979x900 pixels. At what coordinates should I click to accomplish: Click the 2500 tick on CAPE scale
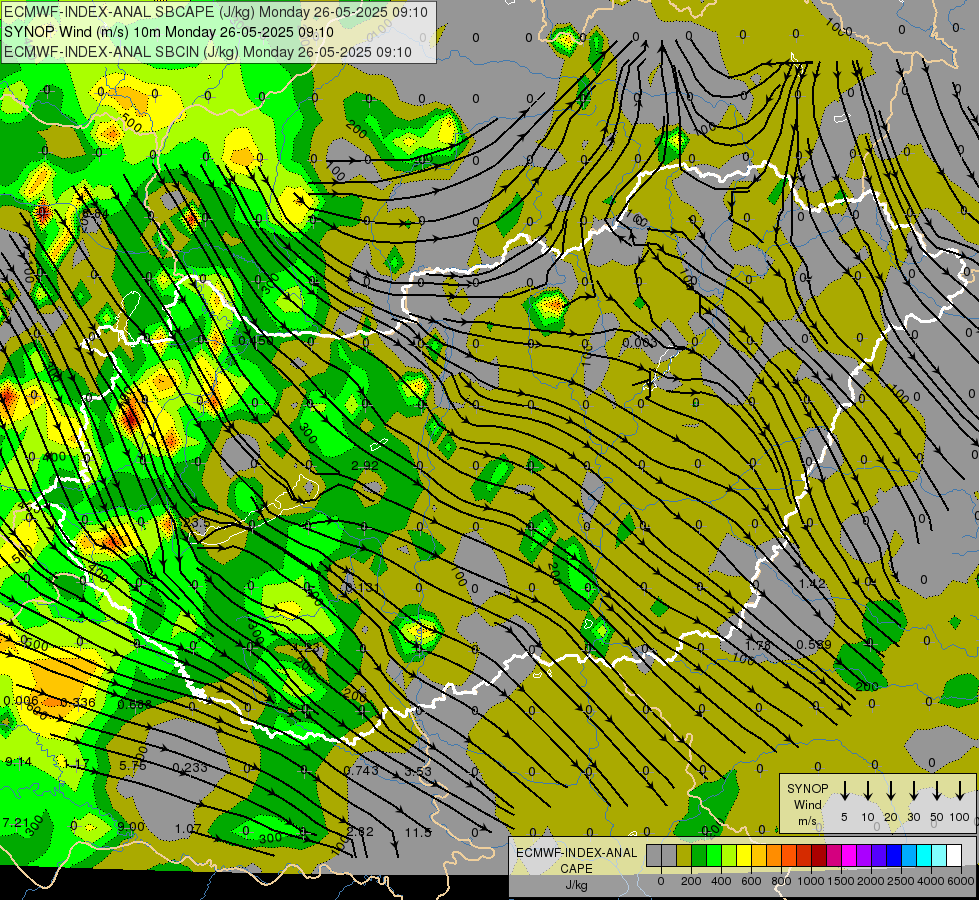pos(901,881)
